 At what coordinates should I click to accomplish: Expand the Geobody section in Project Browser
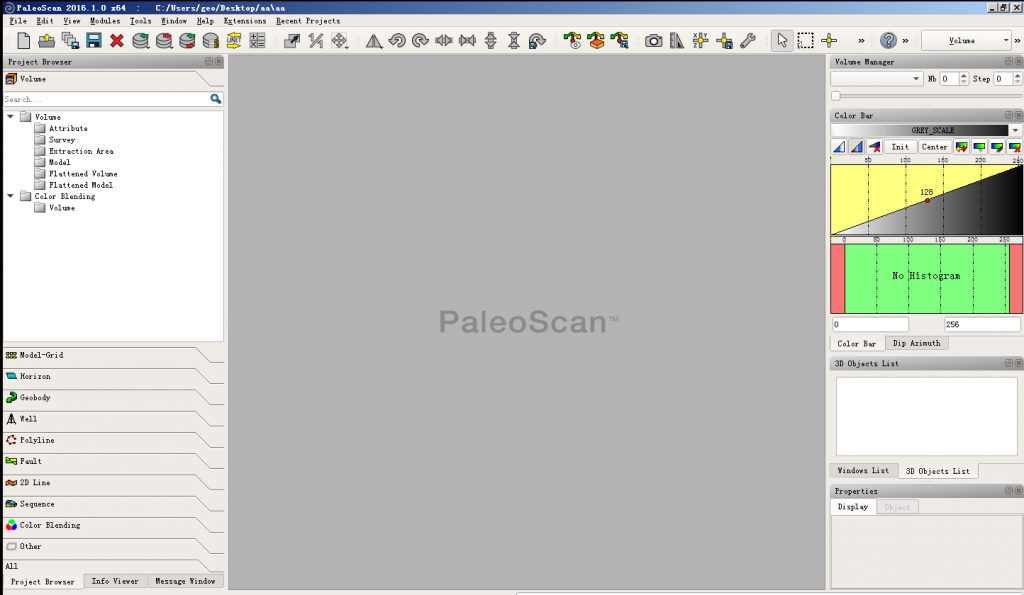click(x=114, y=398)
